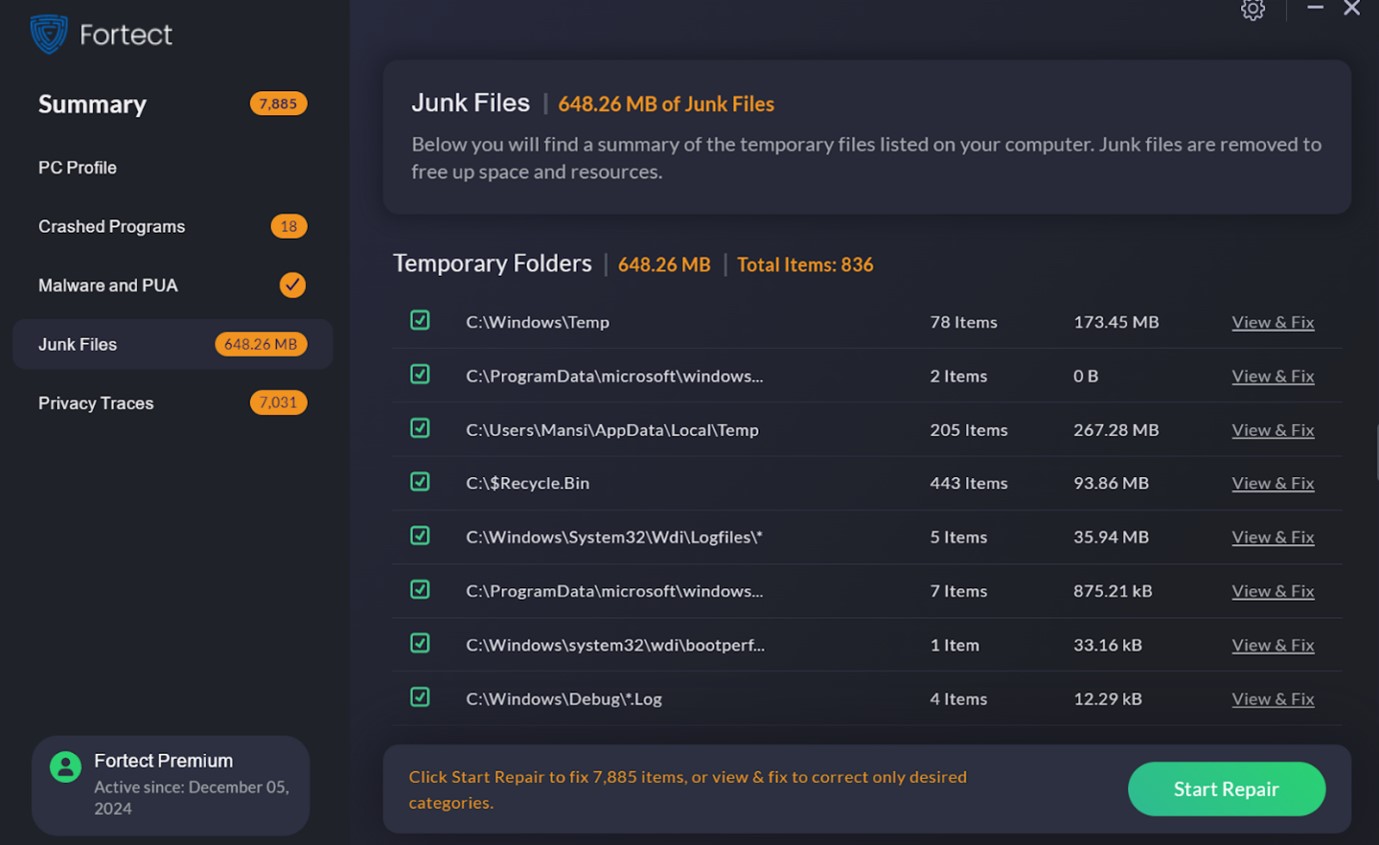Screen dimensions: 1379x845
Task: Open the Settings gear icon
Action: click(x=1252, y=10)
